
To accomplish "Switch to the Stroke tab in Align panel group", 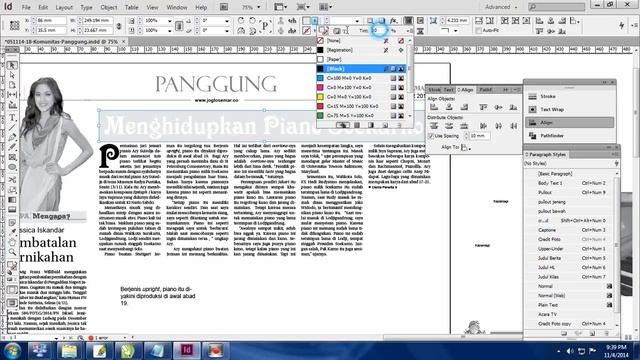I will point(434,90).
